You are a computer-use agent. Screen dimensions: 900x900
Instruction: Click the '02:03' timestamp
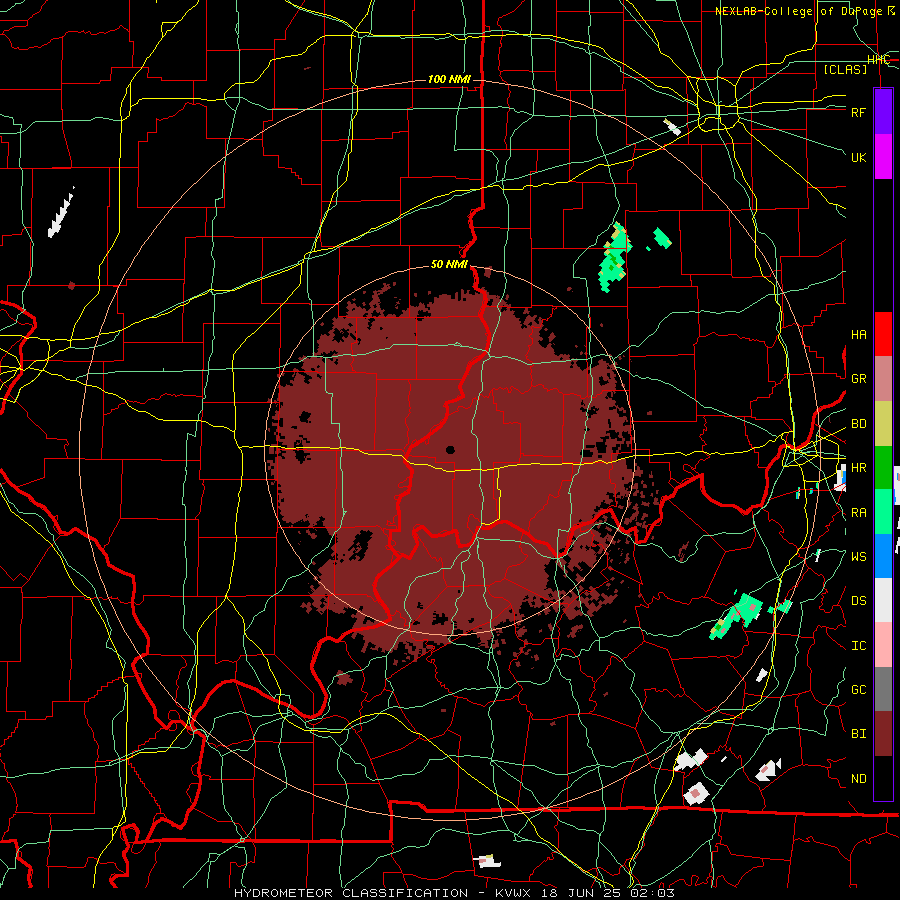coord(653,893)
